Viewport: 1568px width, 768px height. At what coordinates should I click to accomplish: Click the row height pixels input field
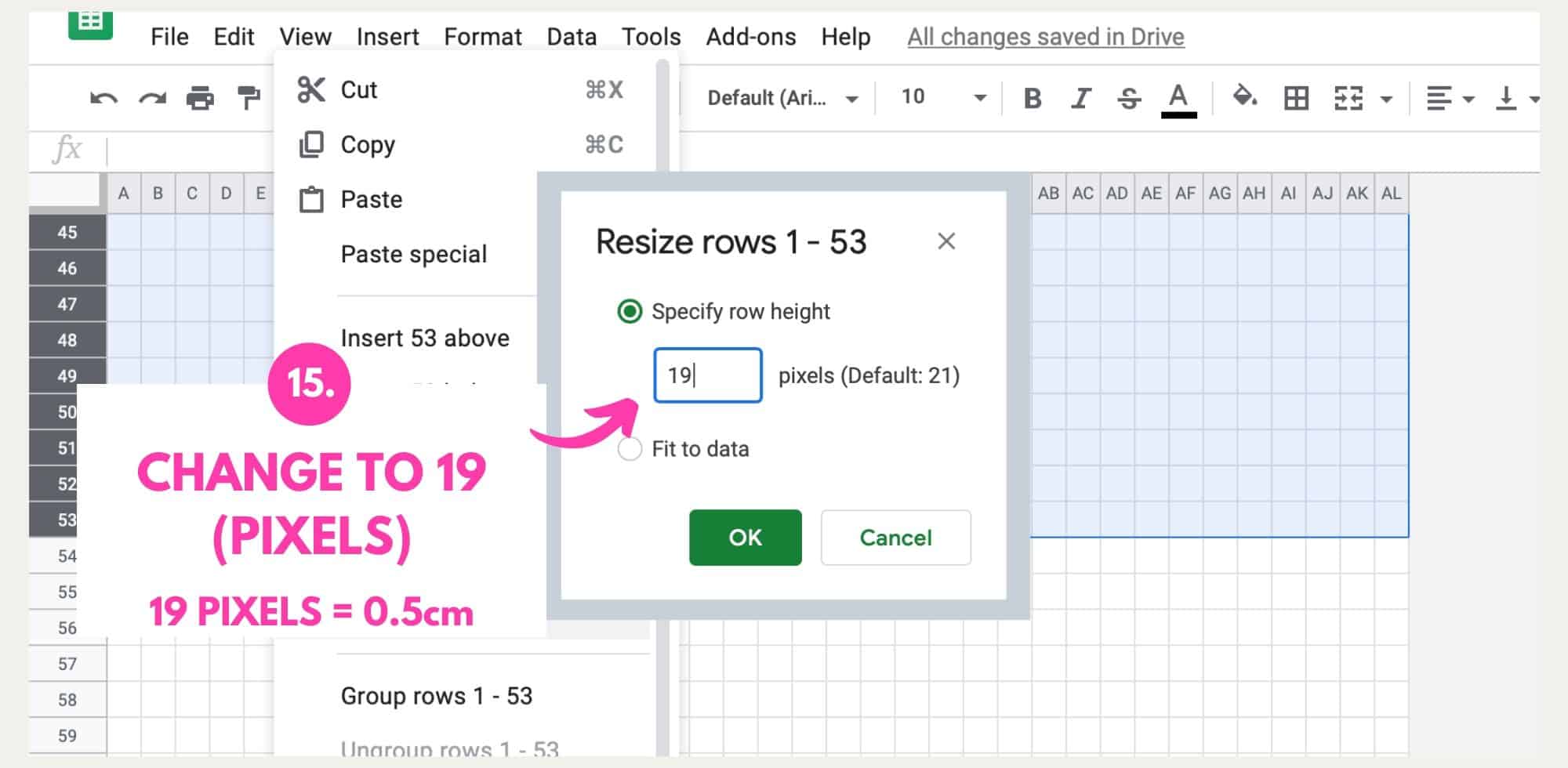(707, 375)
